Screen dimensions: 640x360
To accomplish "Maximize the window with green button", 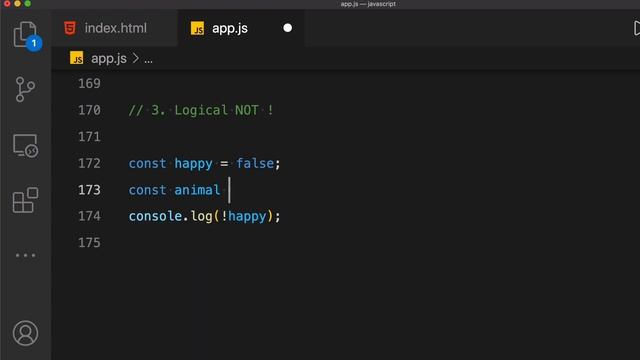I will point(27,3).
